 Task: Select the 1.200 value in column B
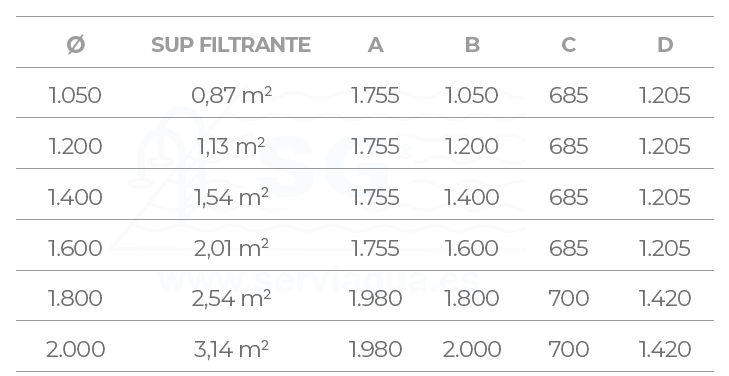(x=472, y=146)
